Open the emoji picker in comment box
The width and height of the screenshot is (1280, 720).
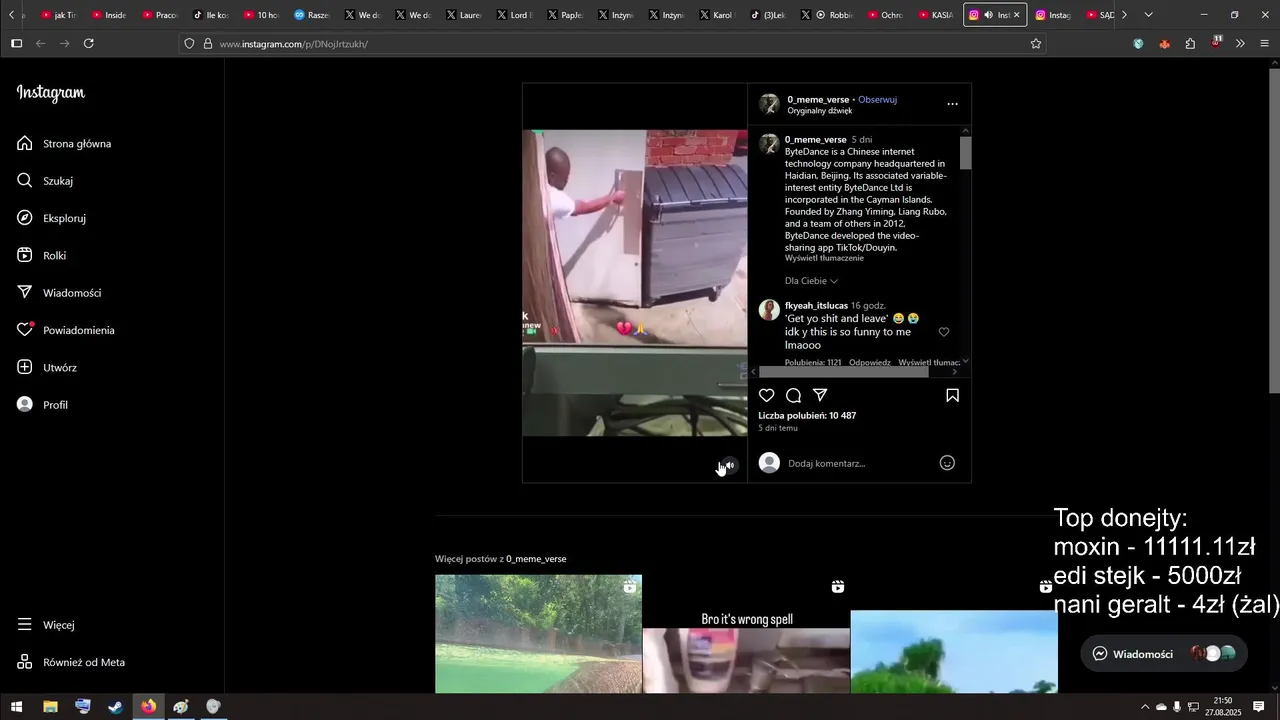947,463
